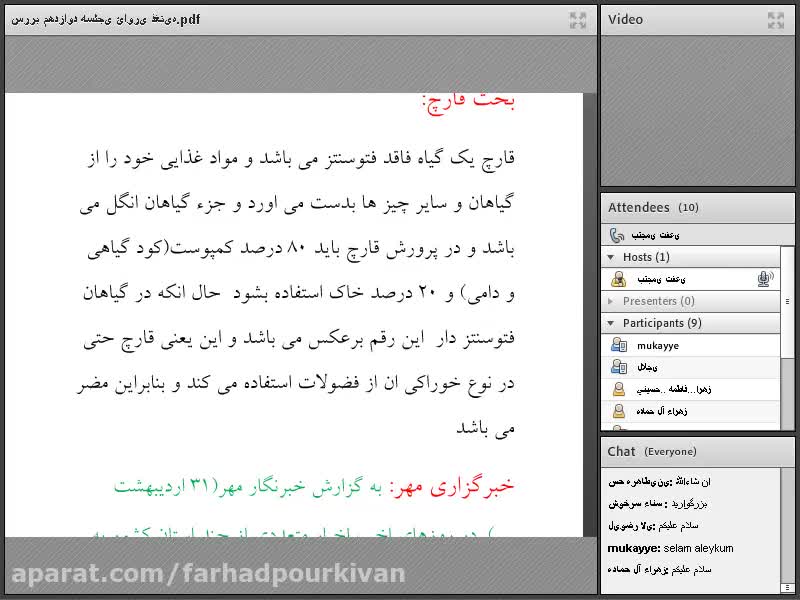
Task: Collapse the Hosts (1) group
Action: tap(611, 257)
